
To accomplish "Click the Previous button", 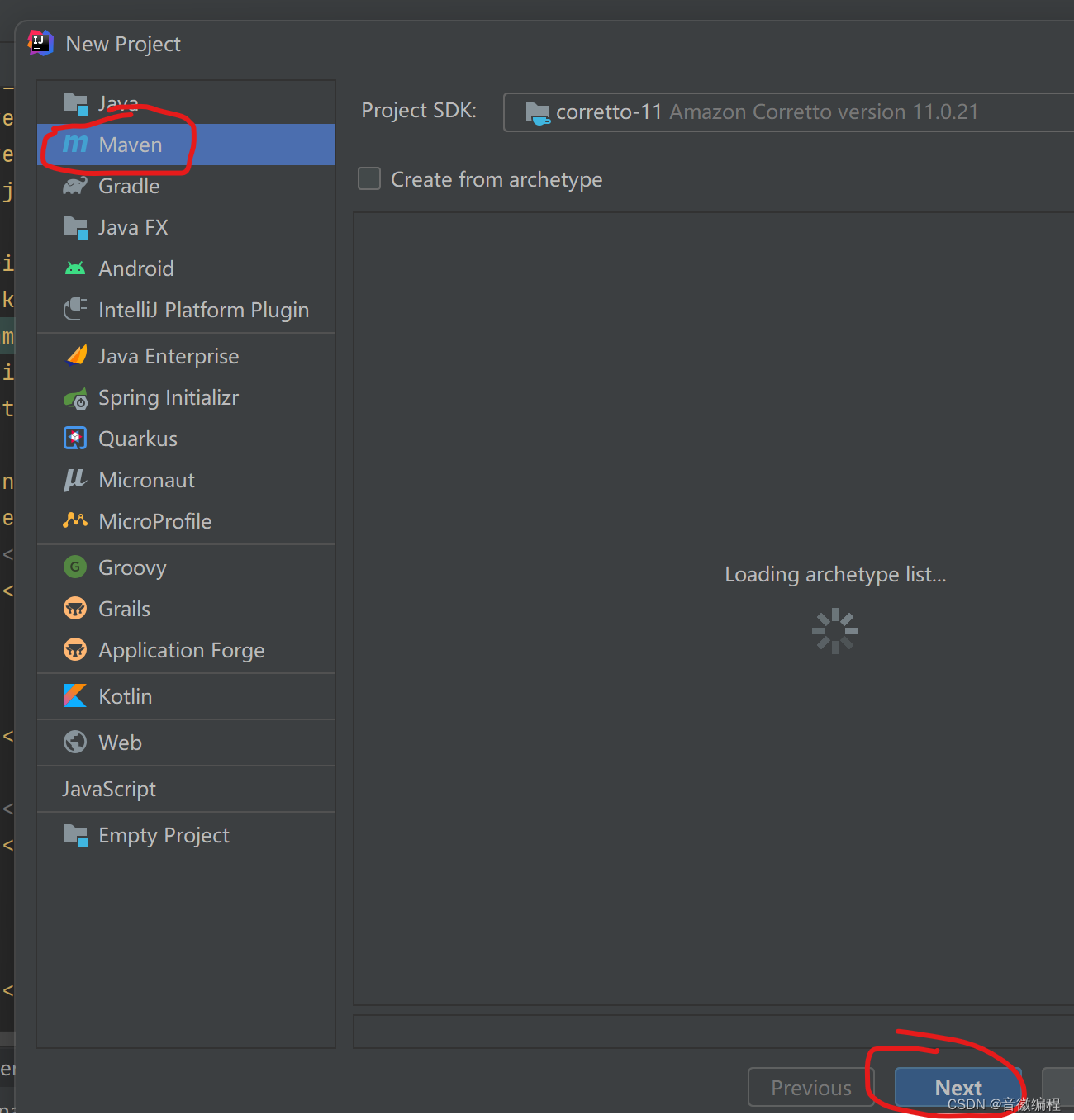I will 810,1088.
